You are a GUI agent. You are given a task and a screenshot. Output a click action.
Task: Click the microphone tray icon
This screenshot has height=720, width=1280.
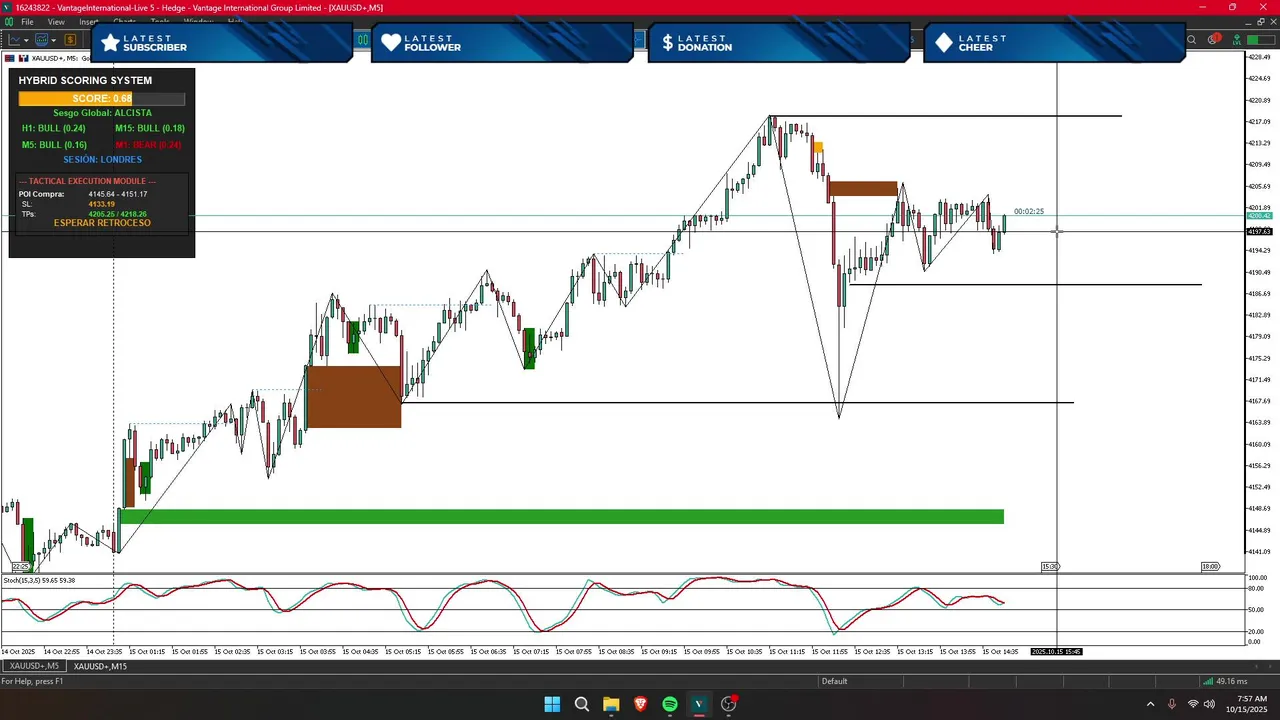tap(1171, 704)
